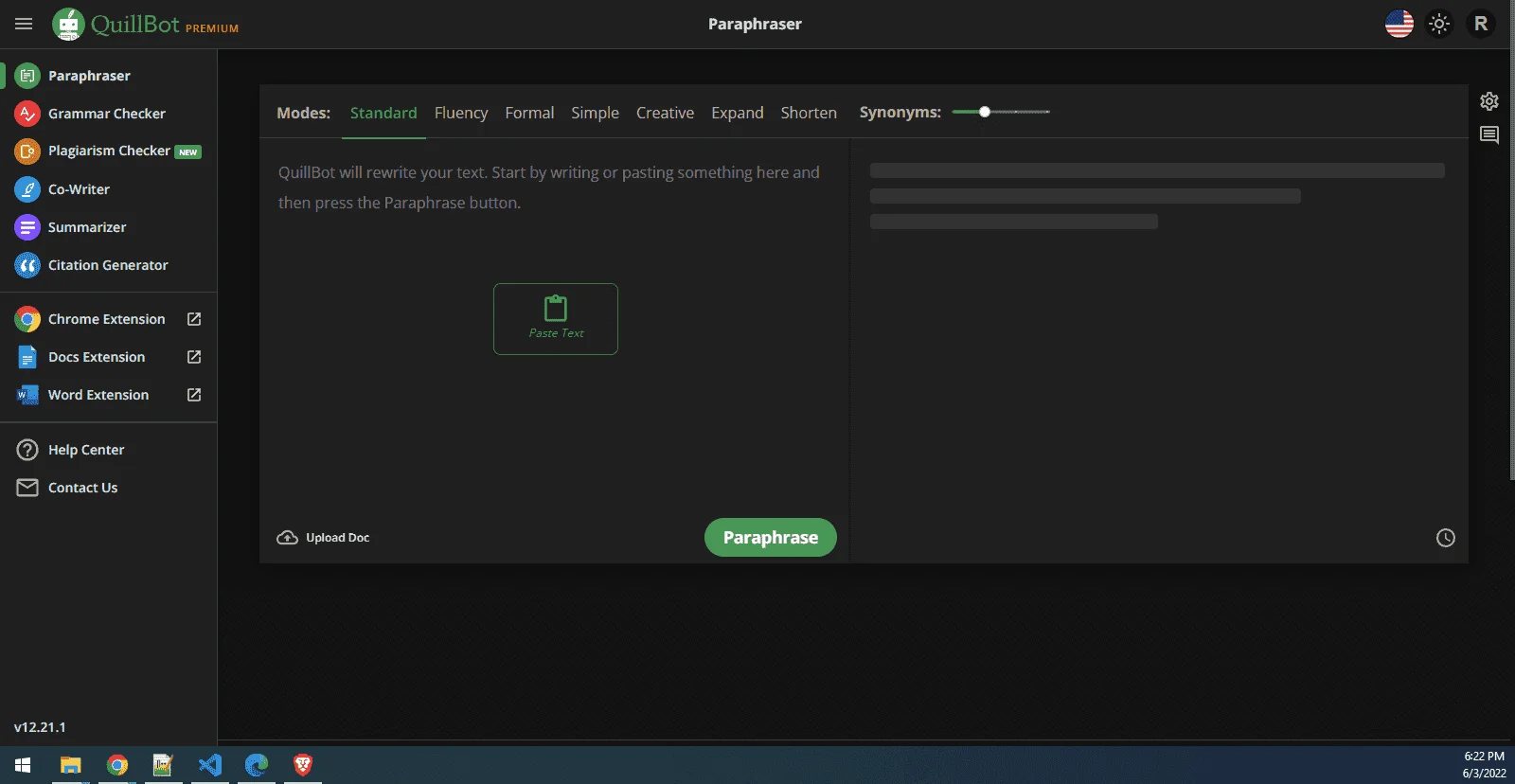This screenshot has height=784, width=1515.
Task: Open paraphraser settings gear icon
Action: 1489,101
